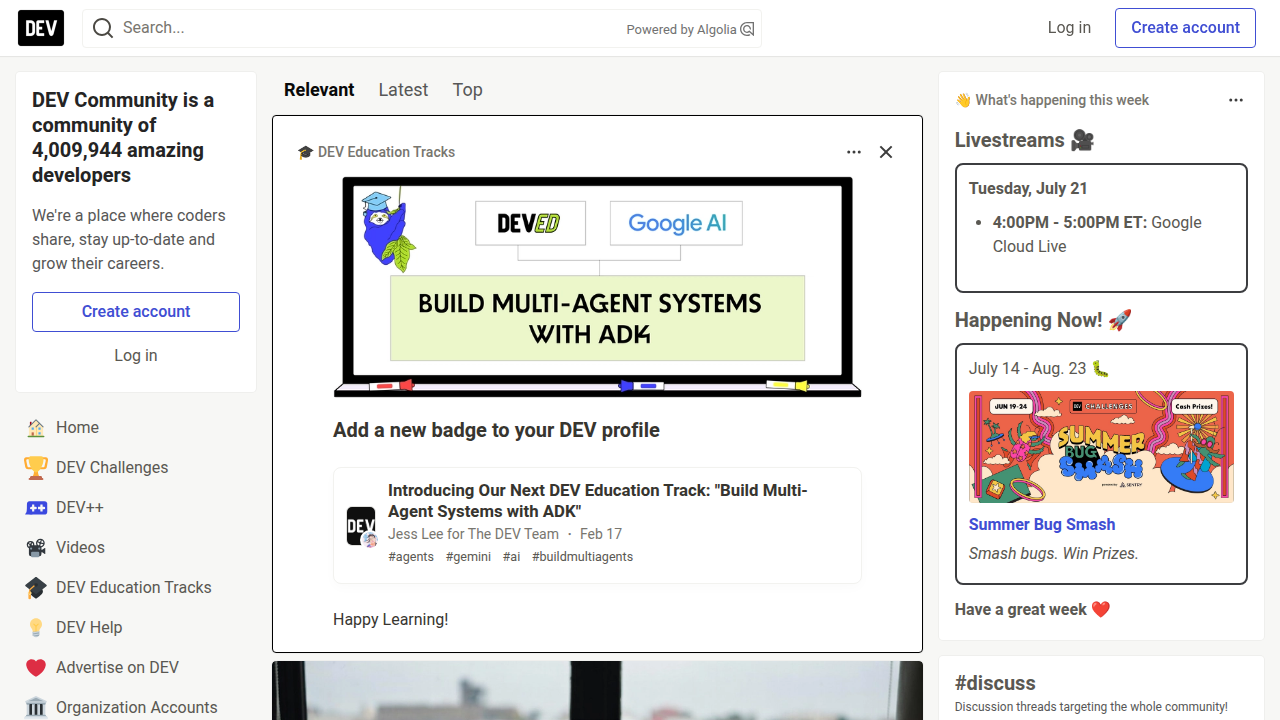The height and width of the screenshot is (720, 1280).
Task: Click the Feb 17 post date
Action: point(601,534)
